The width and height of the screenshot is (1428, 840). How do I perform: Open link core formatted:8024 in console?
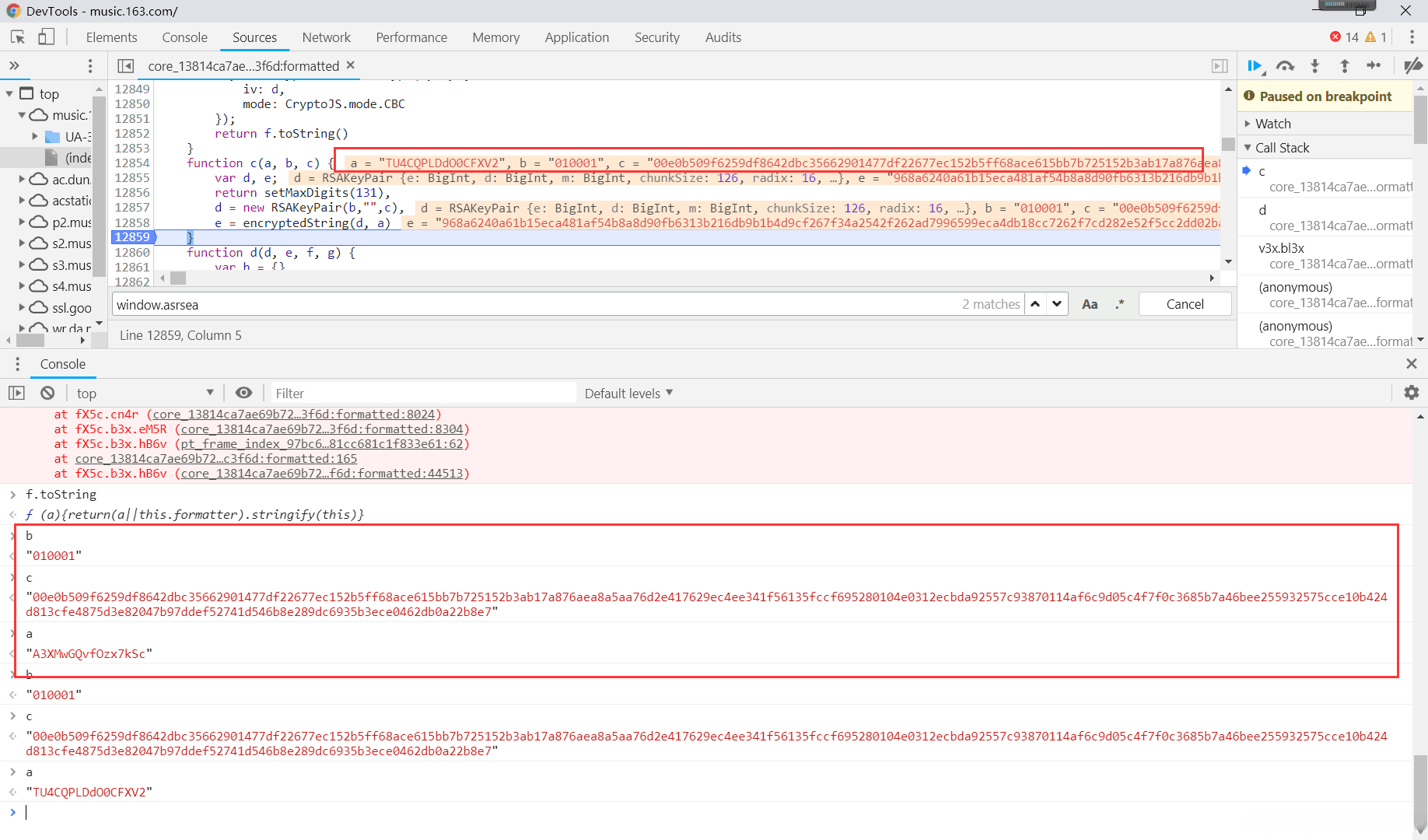(x=295, y=415)
